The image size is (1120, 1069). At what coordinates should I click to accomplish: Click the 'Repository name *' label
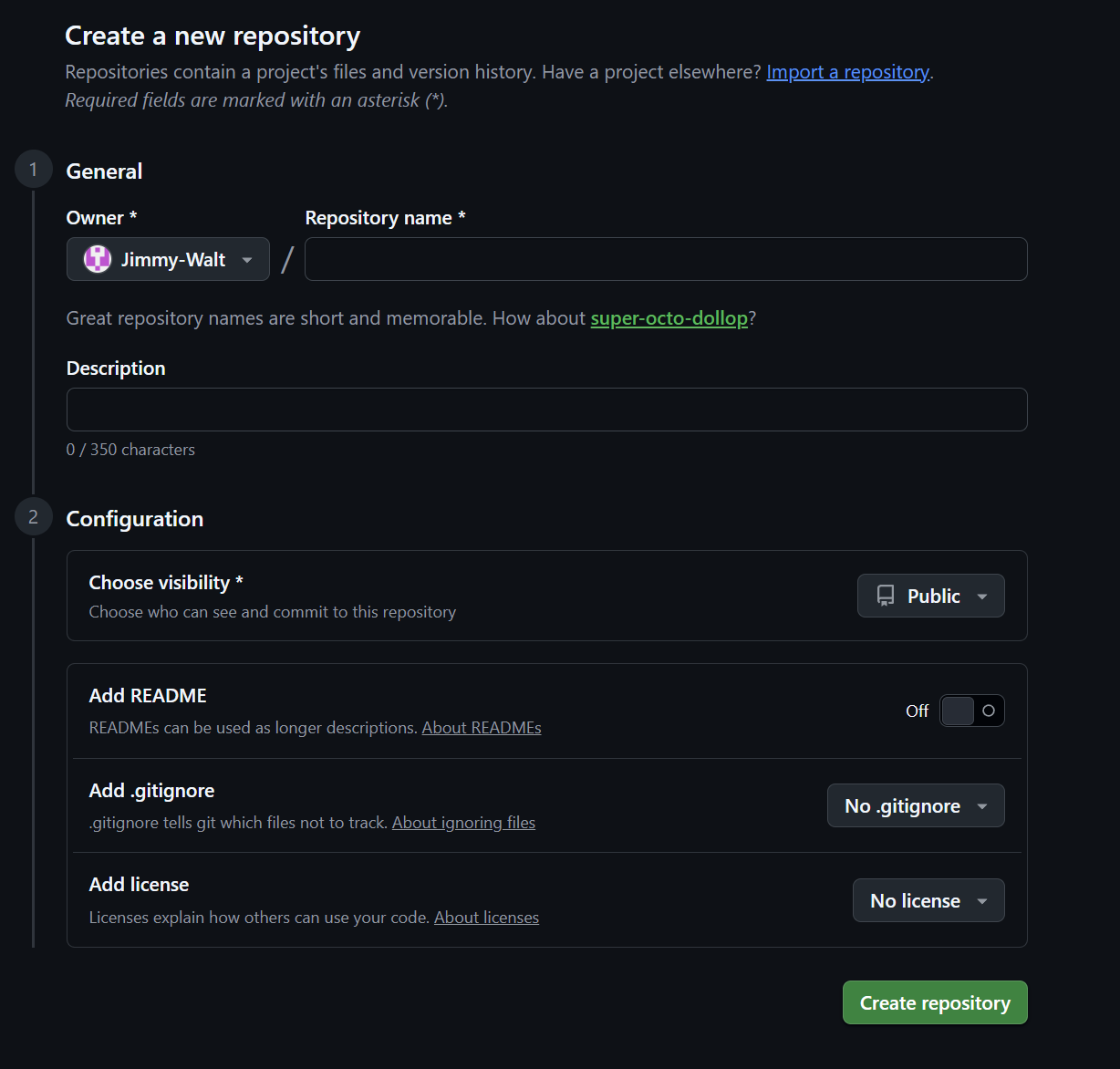385,218
